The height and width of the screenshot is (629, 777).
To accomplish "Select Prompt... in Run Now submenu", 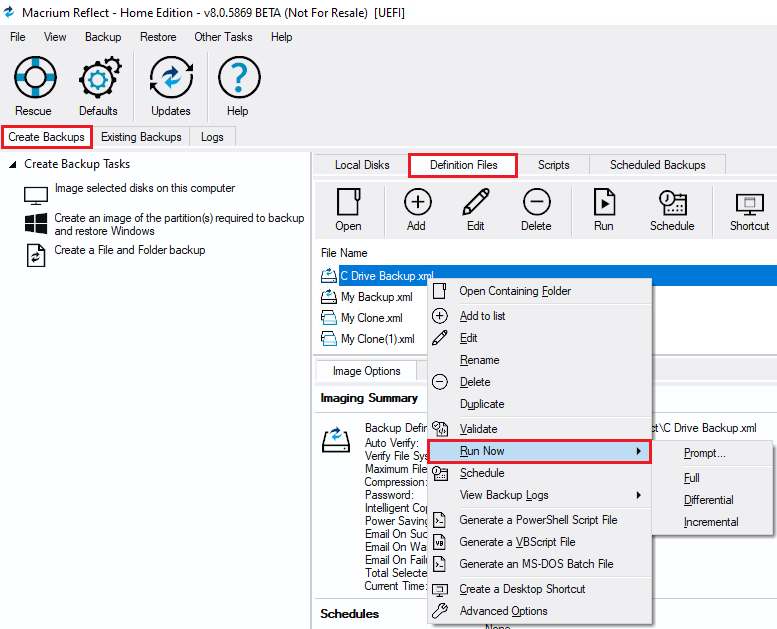I will [x=713, y=453].
